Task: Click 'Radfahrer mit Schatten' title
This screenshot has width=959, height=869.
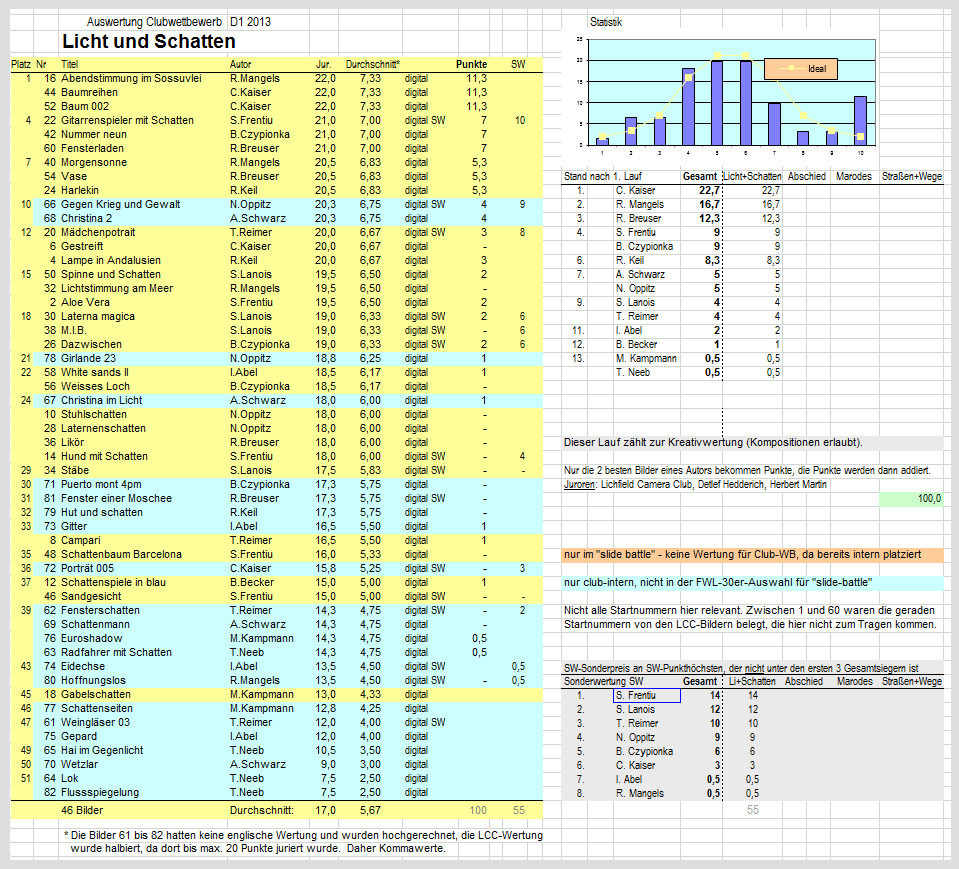Action: (x=116, y=653)
